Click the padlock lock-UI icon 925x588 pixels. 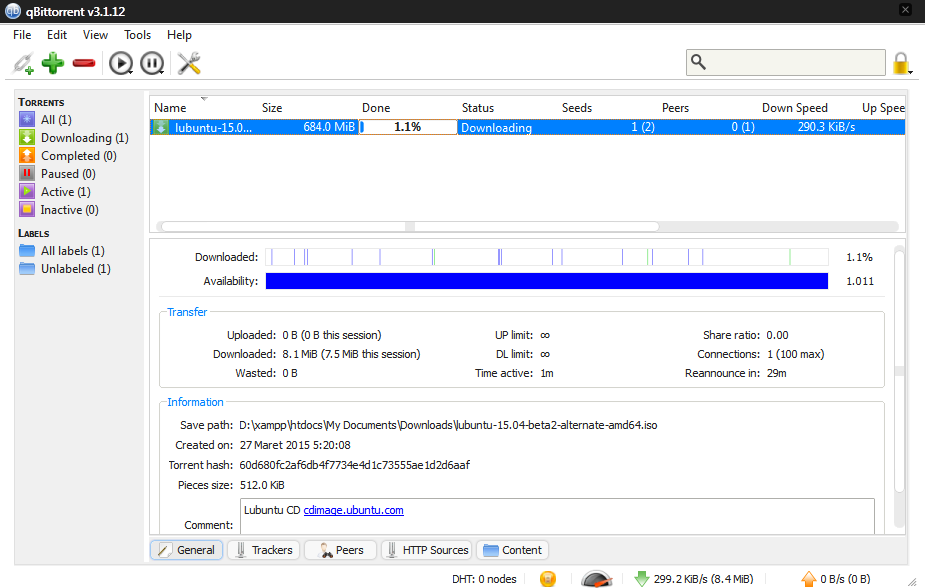(901, 63)
